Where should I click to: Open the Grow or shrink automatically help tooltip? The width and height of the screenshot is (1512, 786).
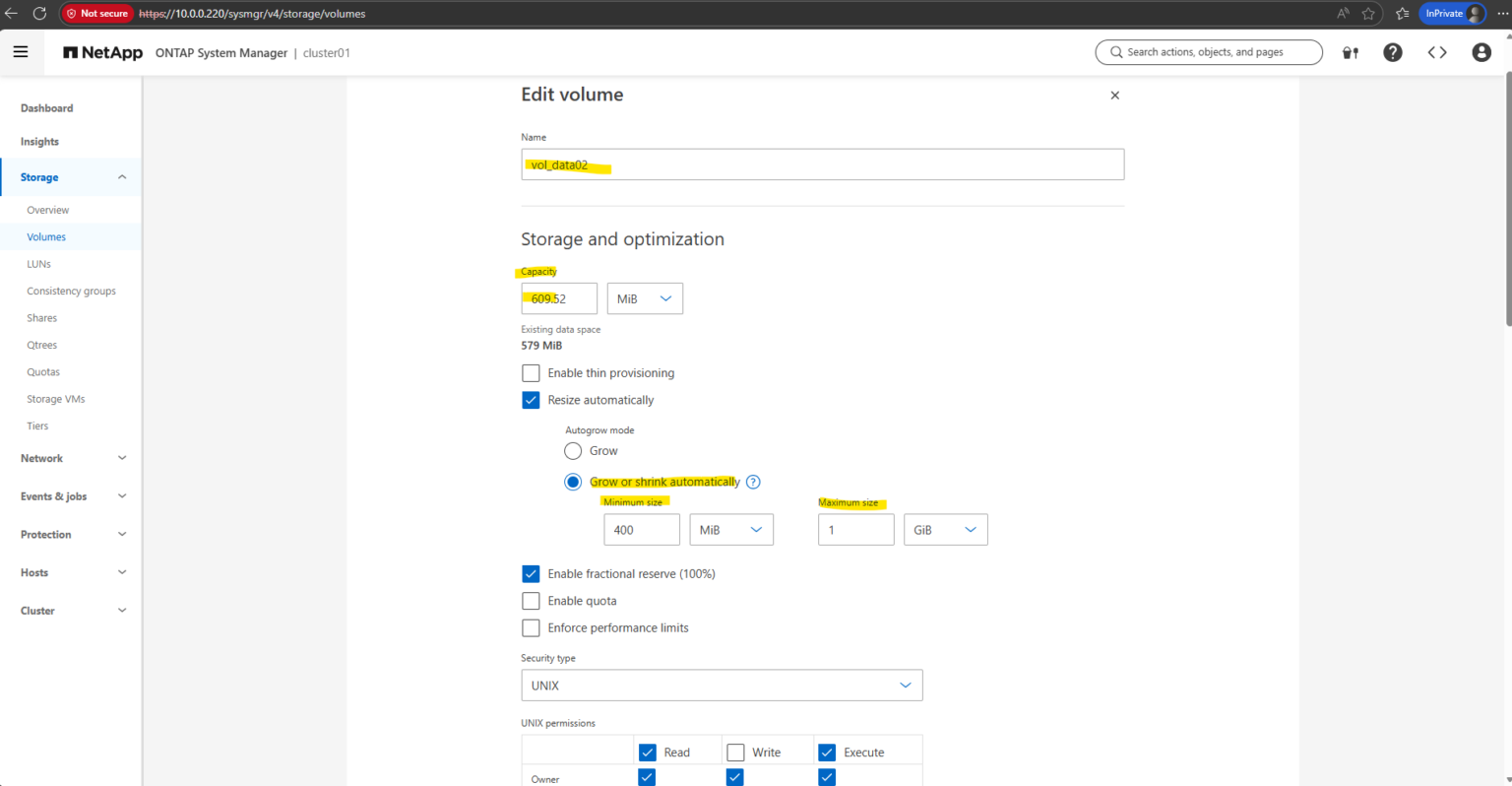[x=753, y=482]
